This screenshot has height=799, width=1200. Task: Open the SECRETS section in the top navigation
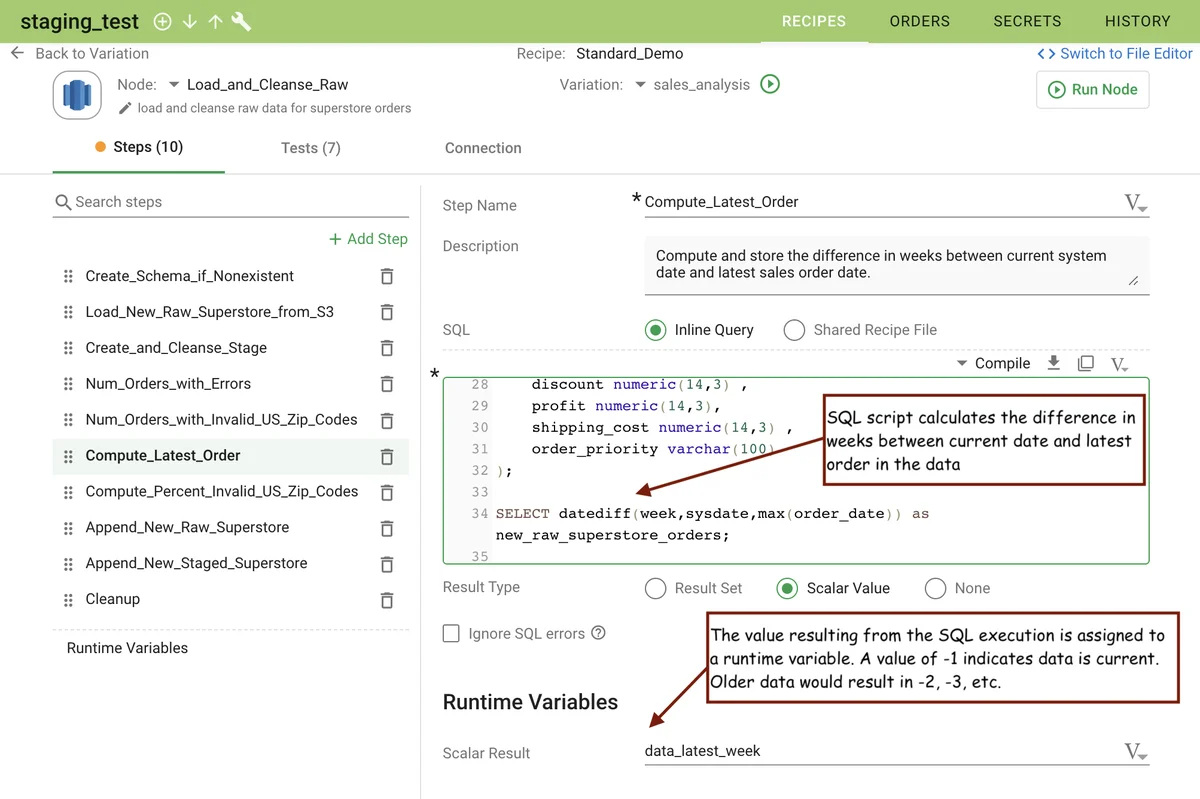(1027, 21)
